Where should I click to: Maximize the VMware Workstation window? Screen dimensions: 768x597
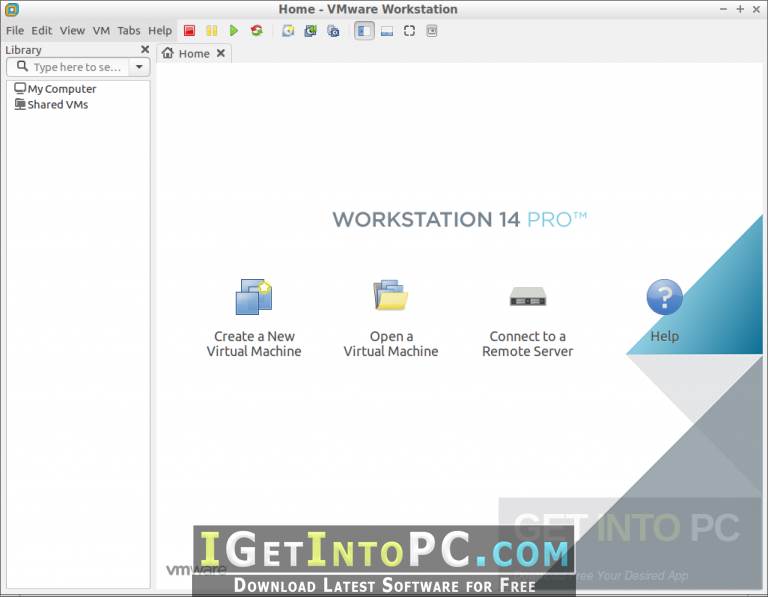[740, 9]
